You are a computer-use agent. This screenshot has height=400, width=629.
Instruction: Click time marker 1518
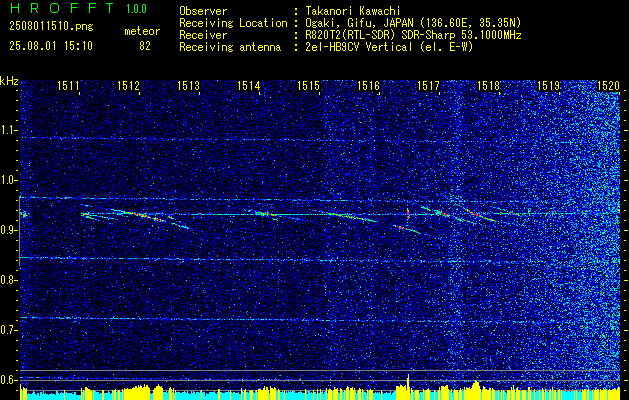[x=488, y=85]
